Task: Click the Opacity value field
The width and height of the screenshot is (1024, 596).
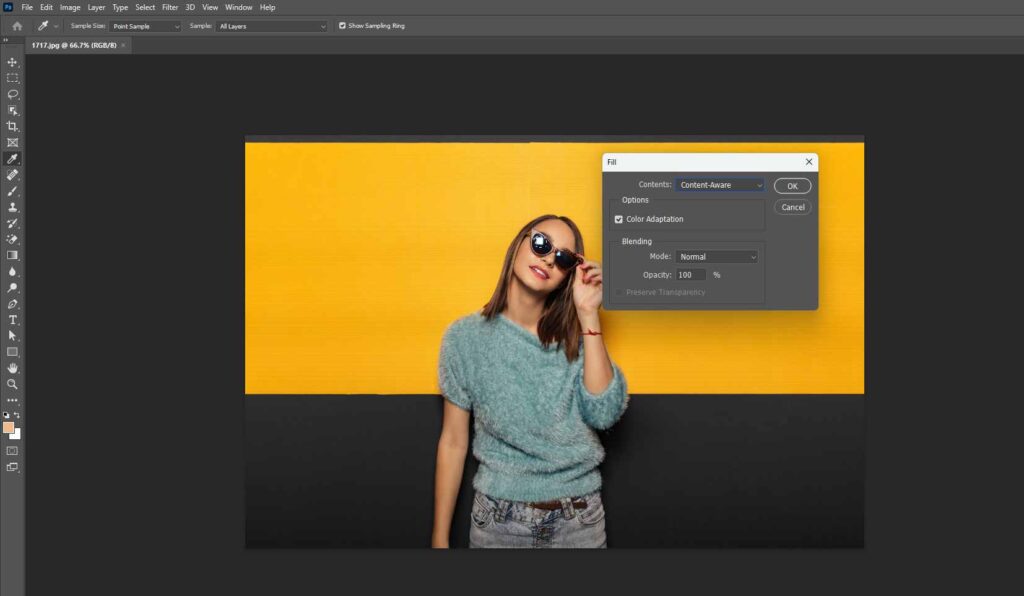Action: click(x=691, y=275)
